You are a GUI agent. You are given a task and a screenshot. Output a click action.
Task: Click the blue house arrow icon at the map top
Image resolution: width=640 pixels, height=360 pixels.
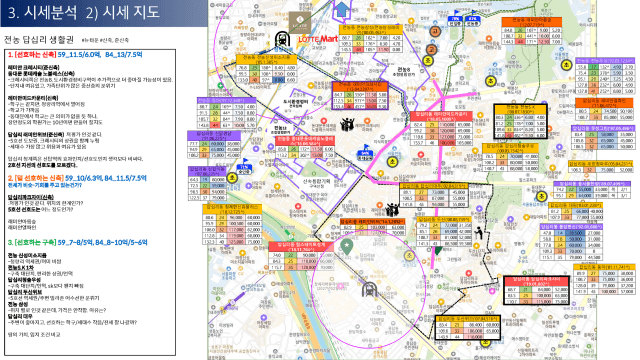pyautogui.click(x=342, y=10)
